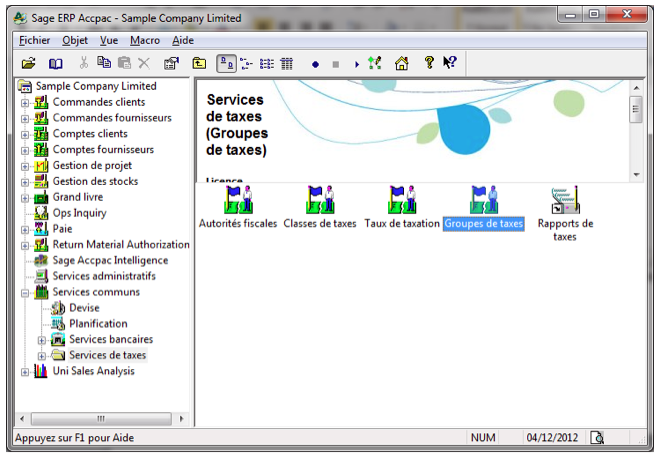The width and height of the screenshot is (660, 458).
Task: Click the Open Company folder toolbar icon
Action: 29,64
